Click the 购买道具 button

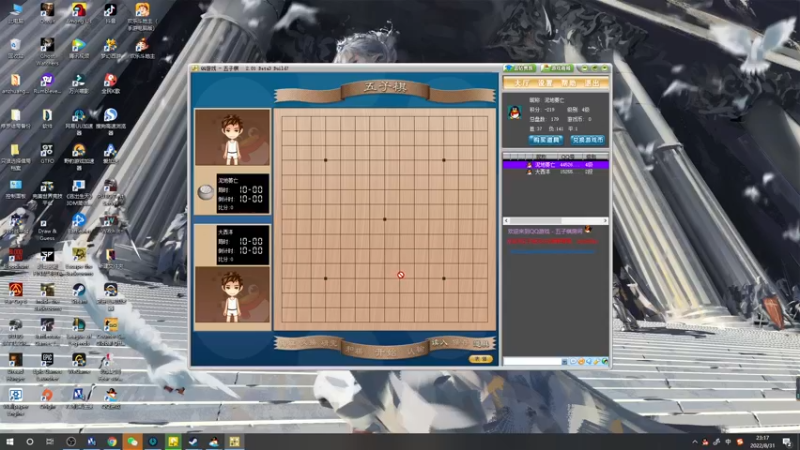pyautogui.click(x=545, y=140)
